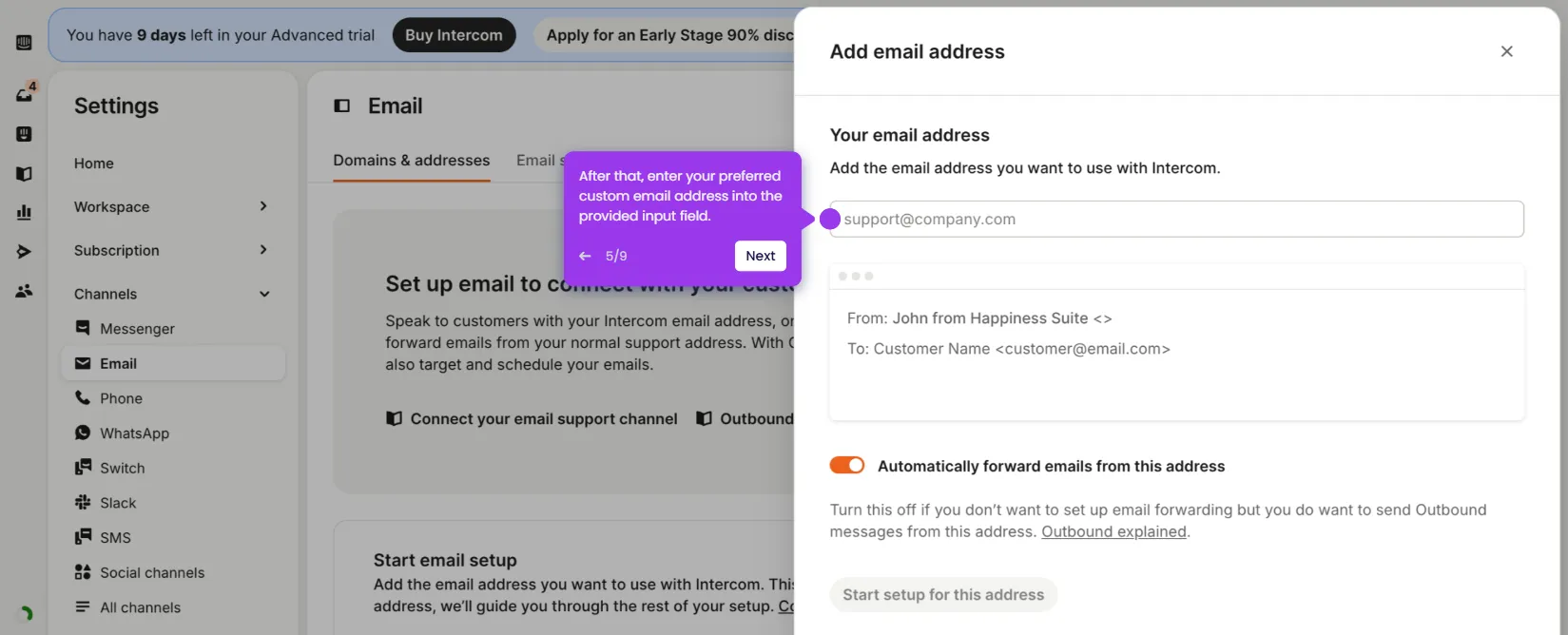Click the support@company.com email input field
The height and width of the screenshot is (635, 1568).
point(1176,219)
